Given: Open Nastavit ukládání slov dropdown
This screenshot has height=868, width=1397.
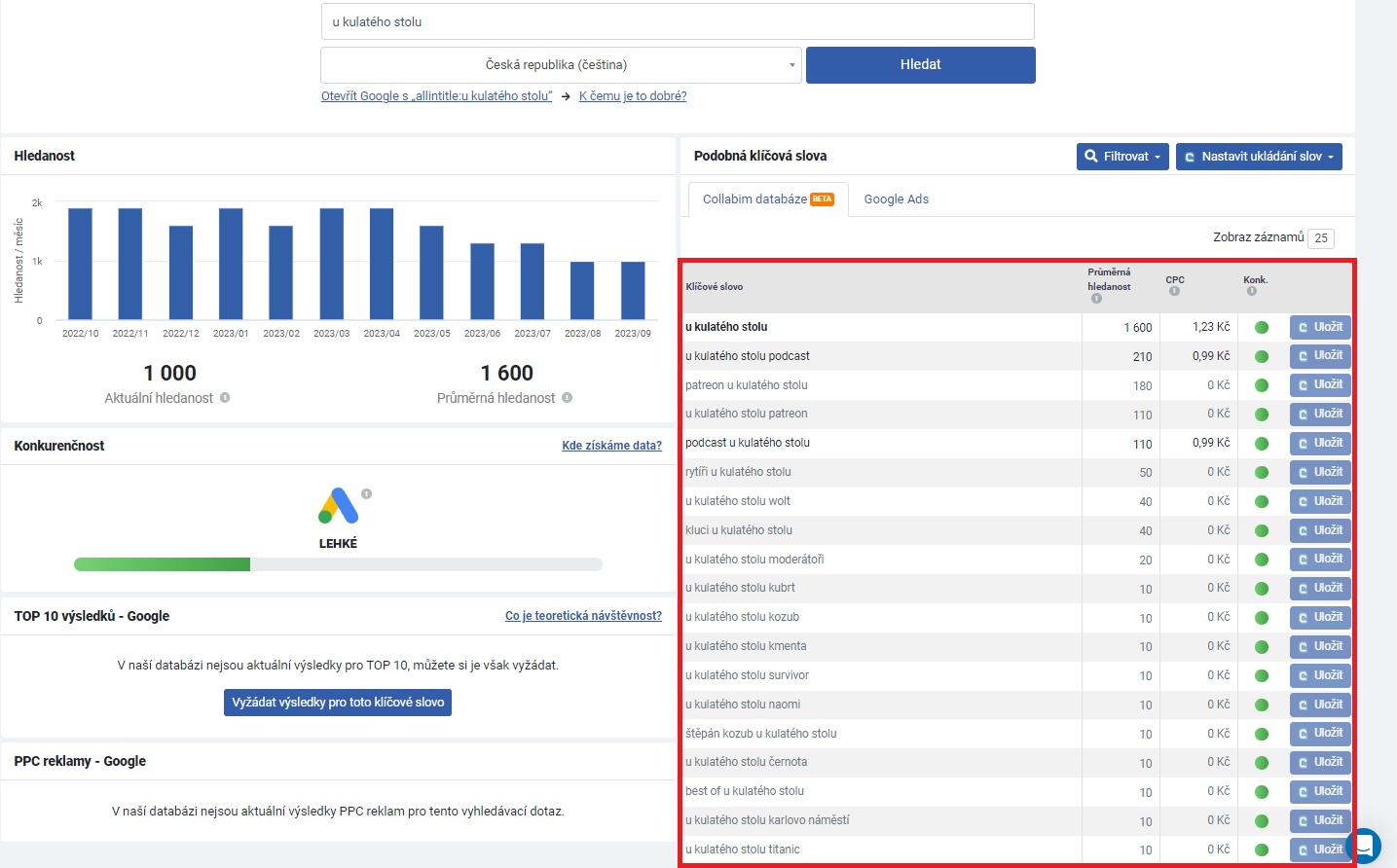Looking at the screenshot, I should 1259,157.
